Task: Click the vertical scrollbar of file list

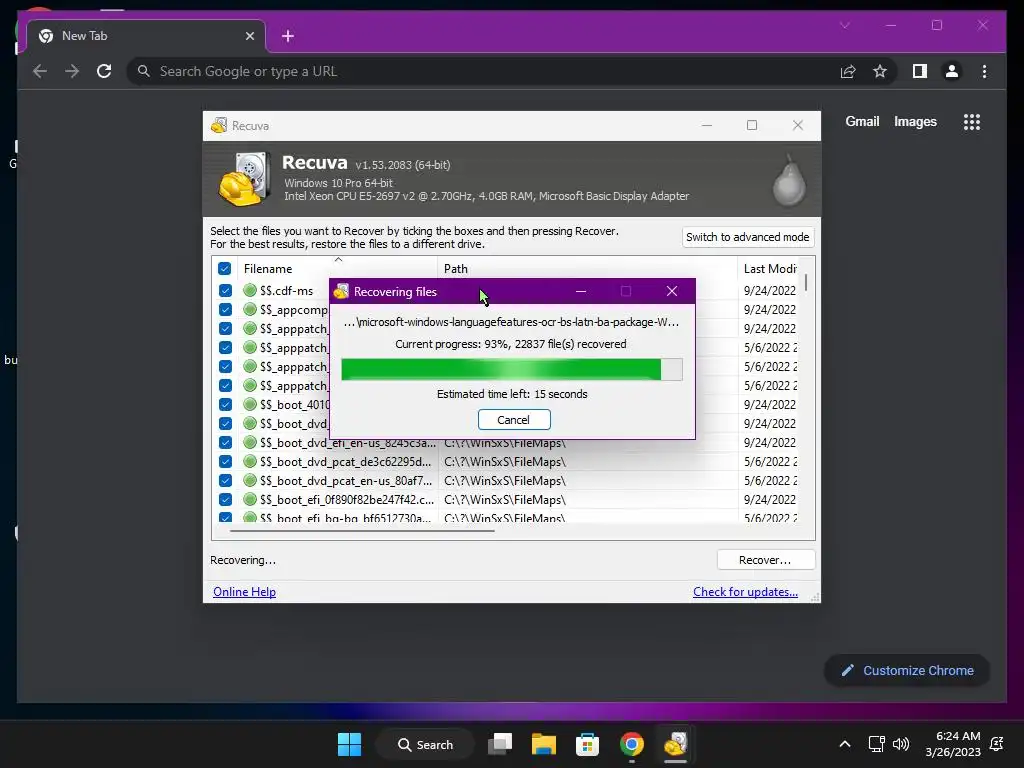Action: coord(807,283)
